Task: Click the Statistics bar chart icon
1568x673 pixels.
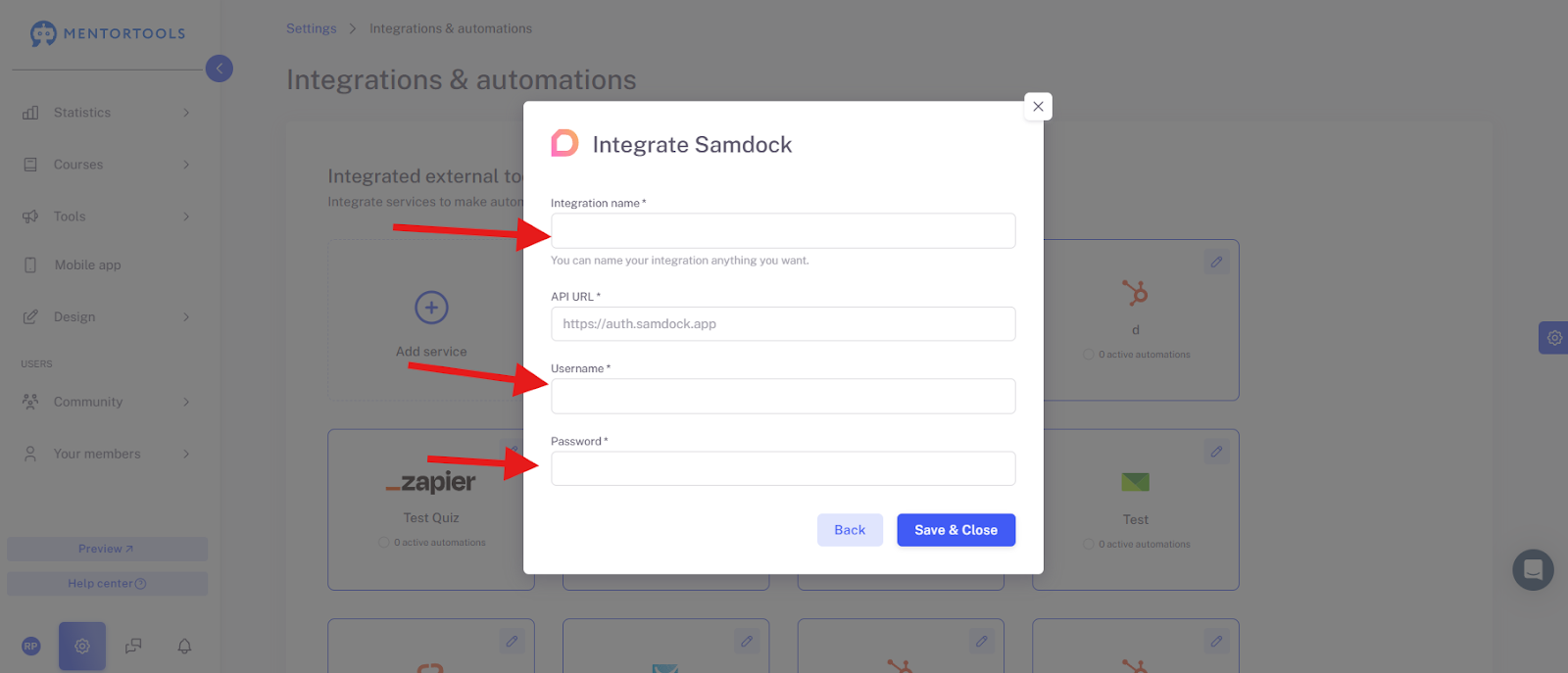Action: (30, 113)
